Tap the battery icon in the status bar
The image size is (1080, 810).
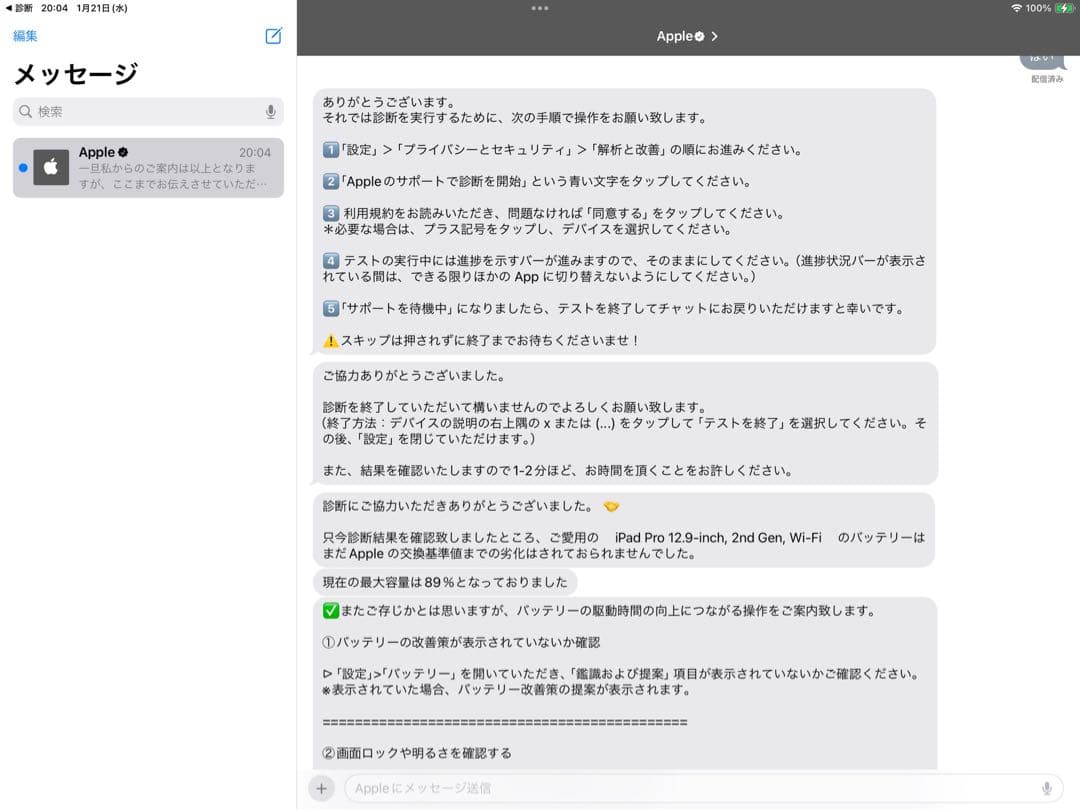coord(1064,7)
